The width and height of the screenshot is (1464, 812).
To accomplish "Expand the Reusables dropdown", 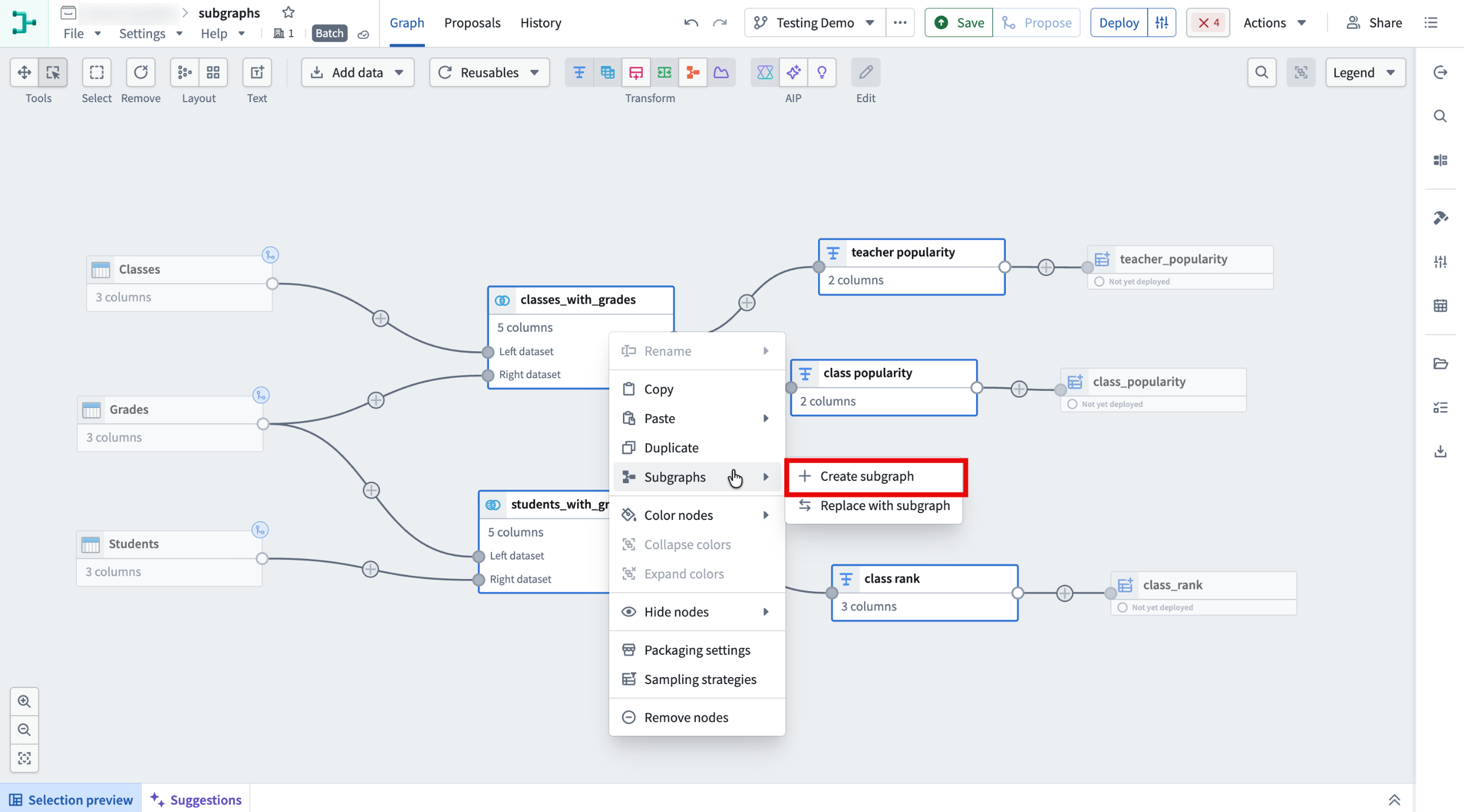I will 489,72.
